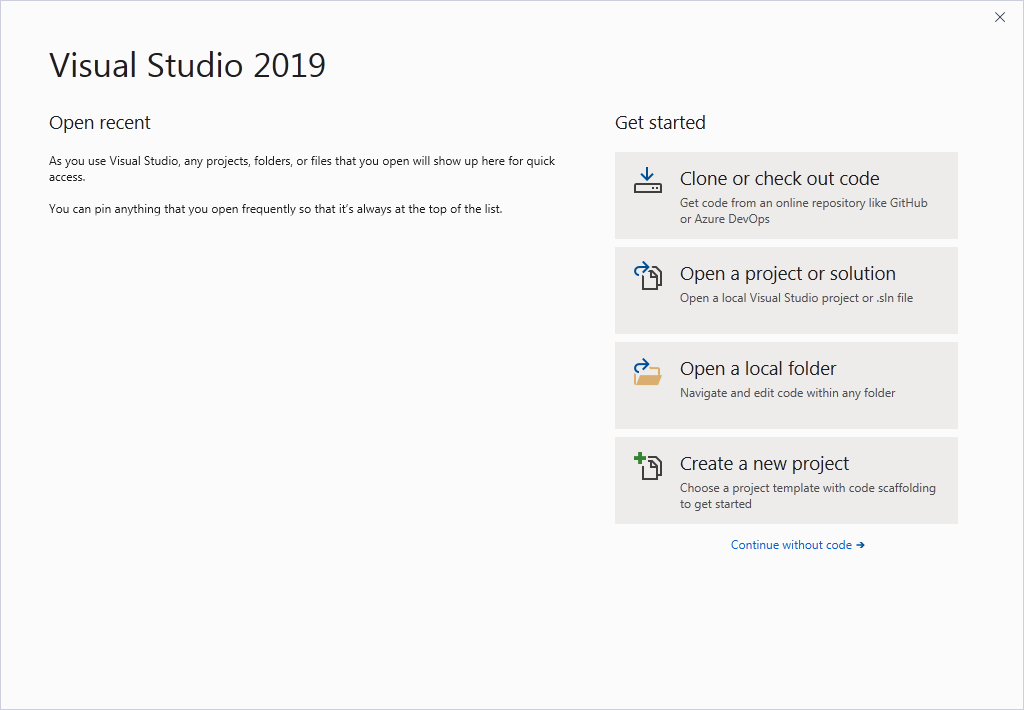The width and height of the screenshot is (1024, 710).
Task: Click Continue without code
Action: point(793,545)
